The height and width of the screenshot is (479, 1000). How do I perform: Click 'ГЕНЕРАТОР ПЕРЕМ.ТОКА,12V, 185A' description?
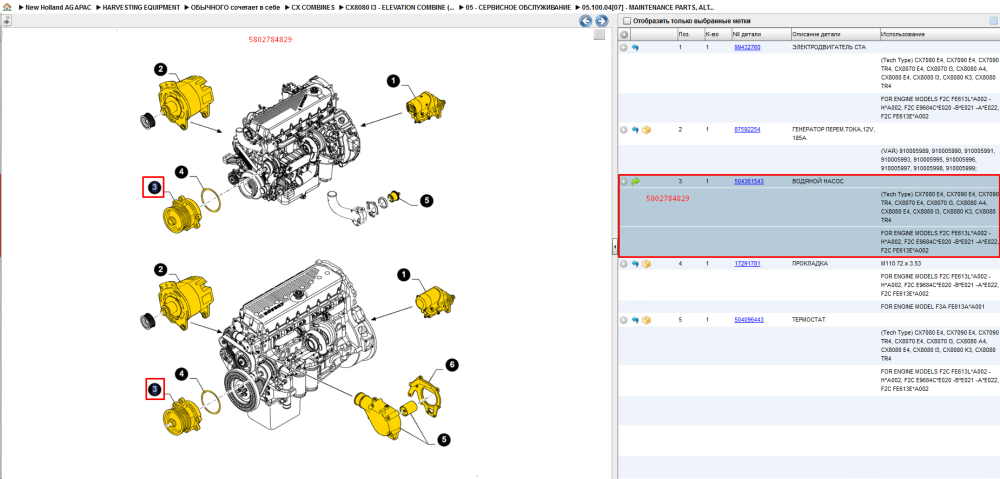tap(834, 133)
